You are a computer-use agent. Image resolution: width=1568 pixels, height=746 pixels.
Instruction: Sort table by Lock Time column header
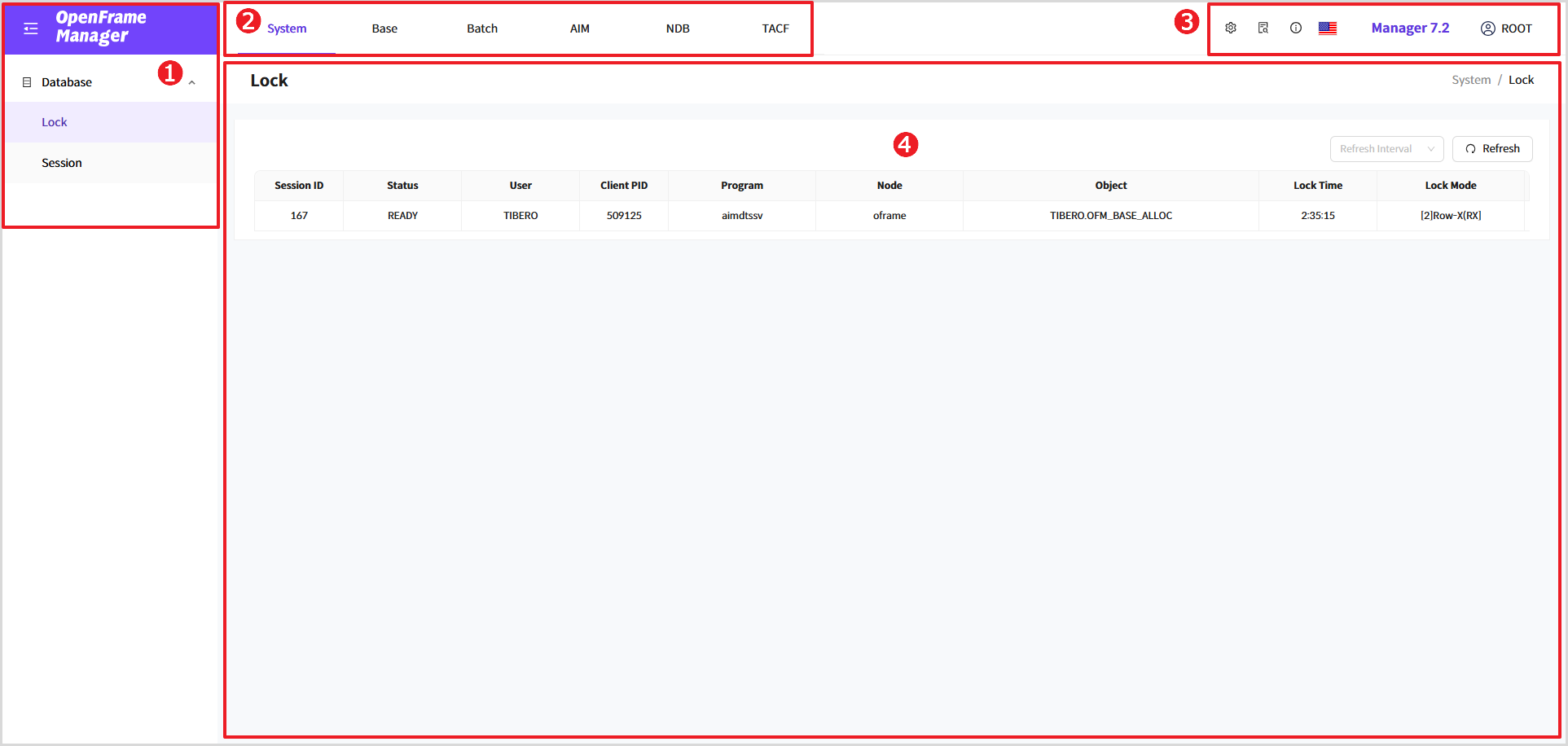click(x=1317, y=186)
